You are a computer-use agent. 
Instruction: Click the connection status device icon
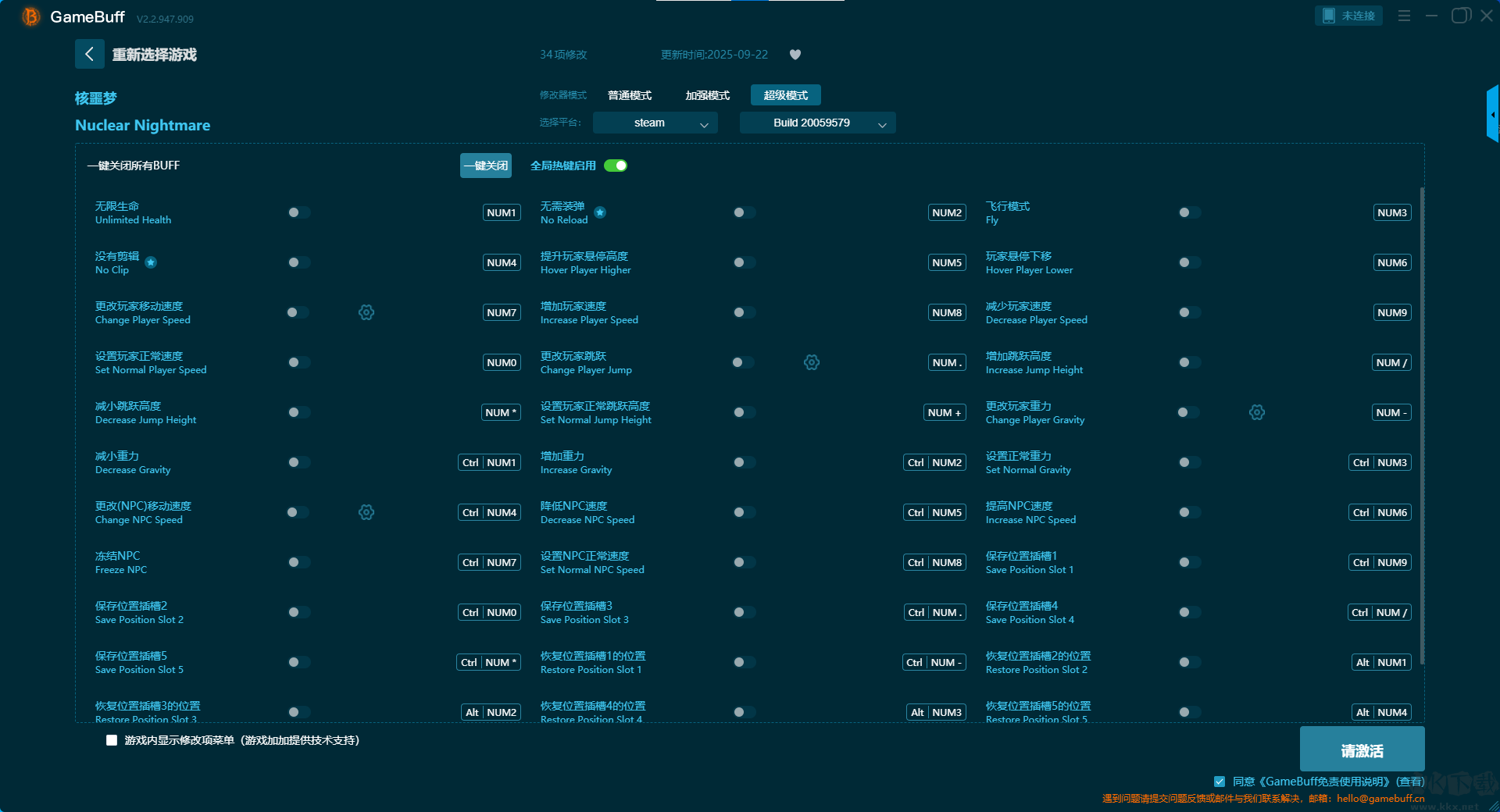coord(1328,16)
